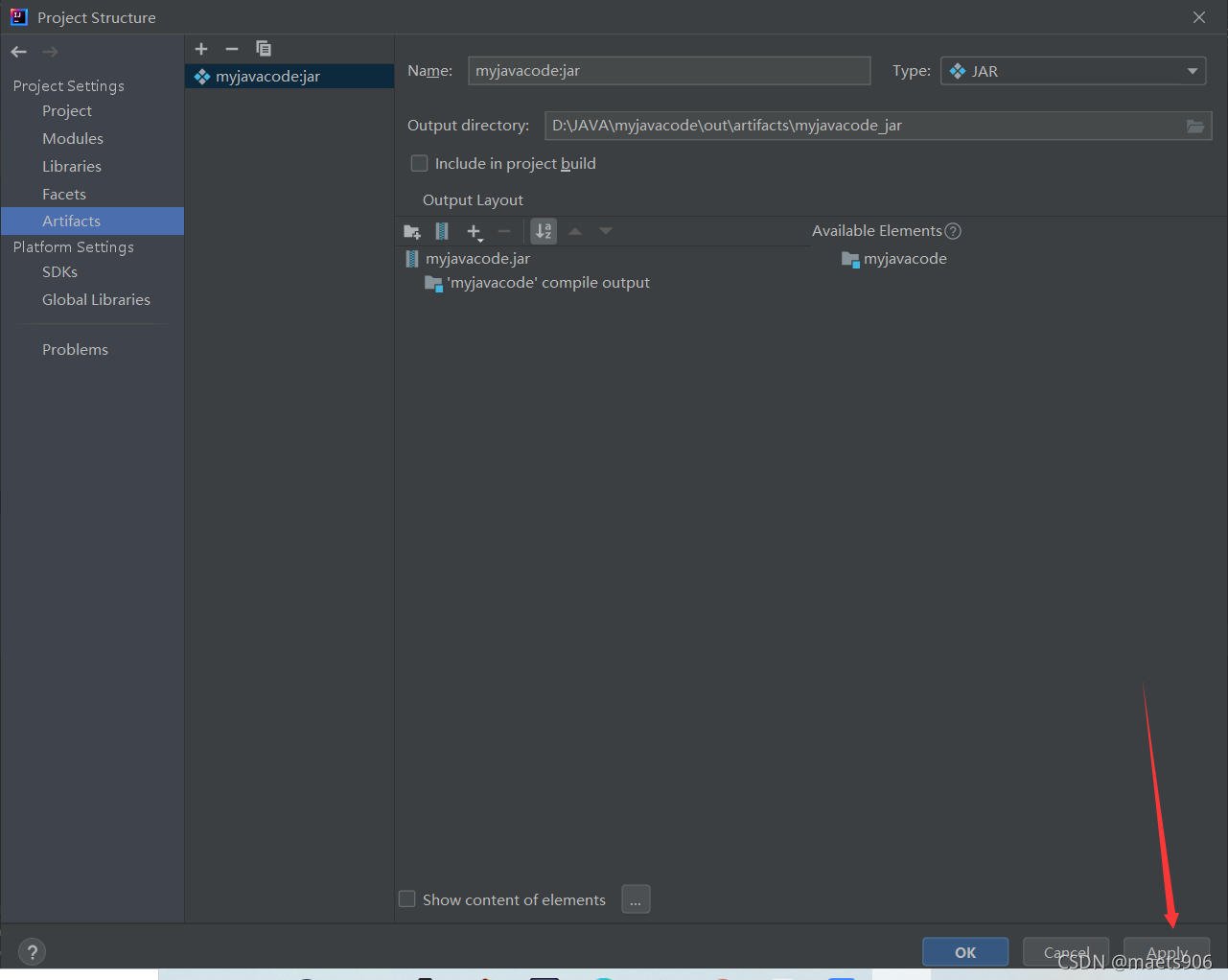Viewport: 1228px width, 980px height.
Task: Click the myjavacode module icon in Available Elements
Action: 850,259
